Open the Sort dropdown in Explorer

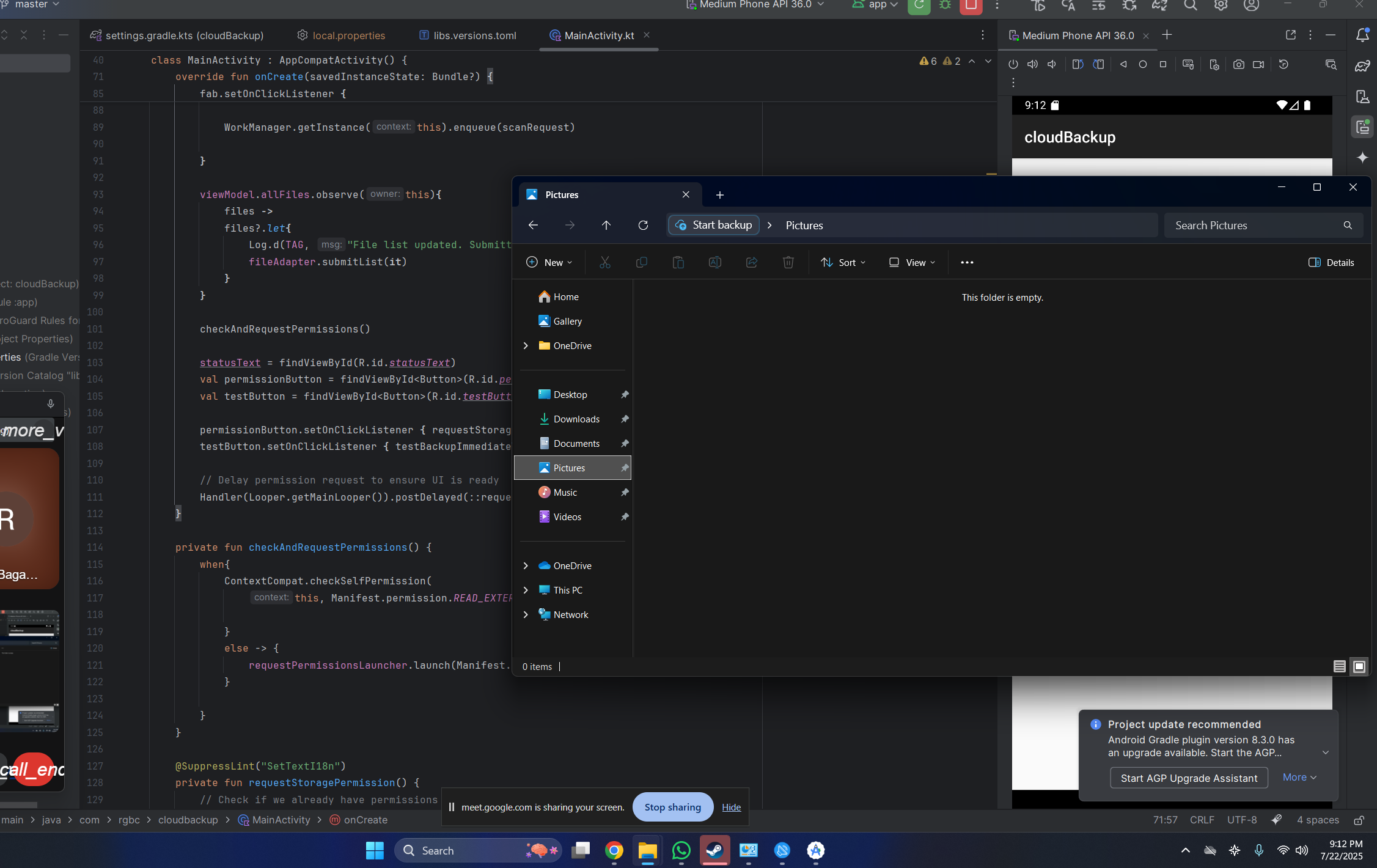point(843,262)
